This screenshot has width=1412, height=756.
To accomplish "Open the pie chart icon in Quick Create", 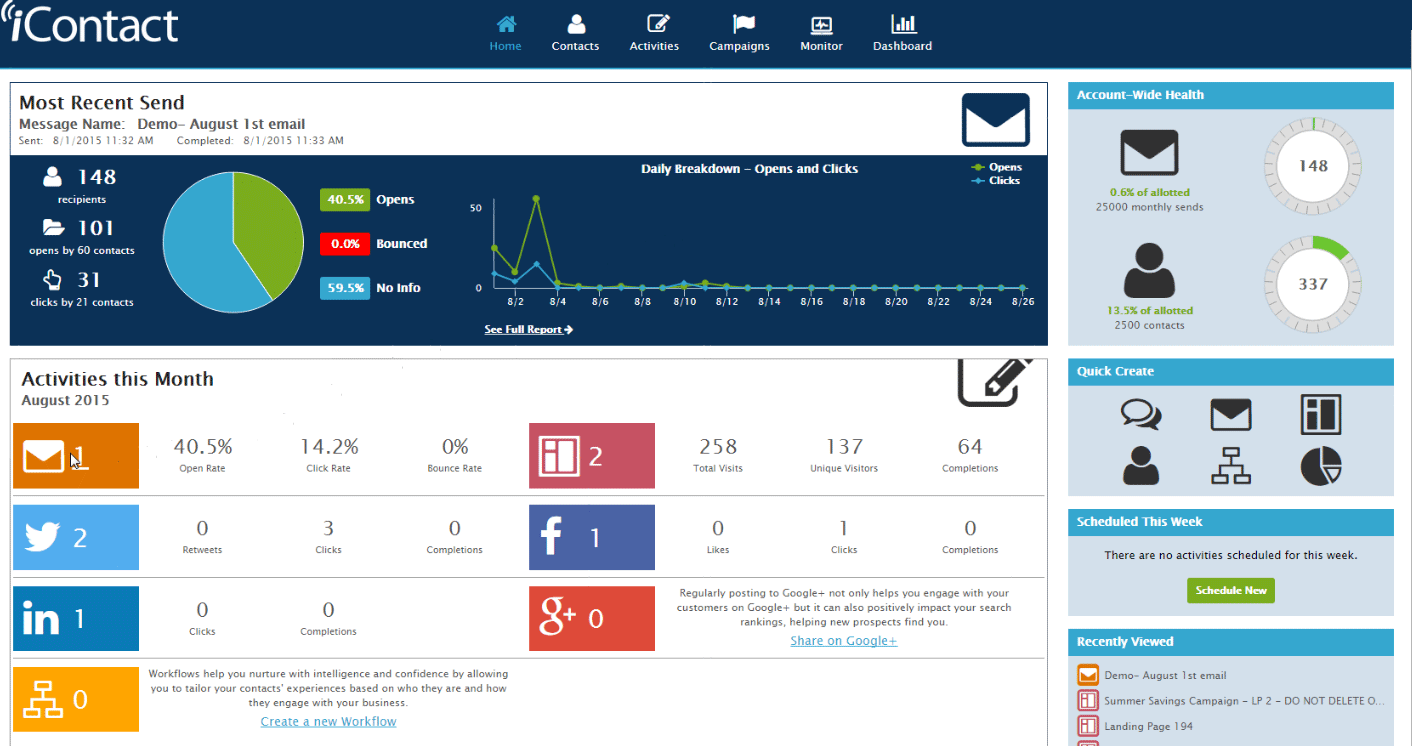I will (x=1320, y=465).
